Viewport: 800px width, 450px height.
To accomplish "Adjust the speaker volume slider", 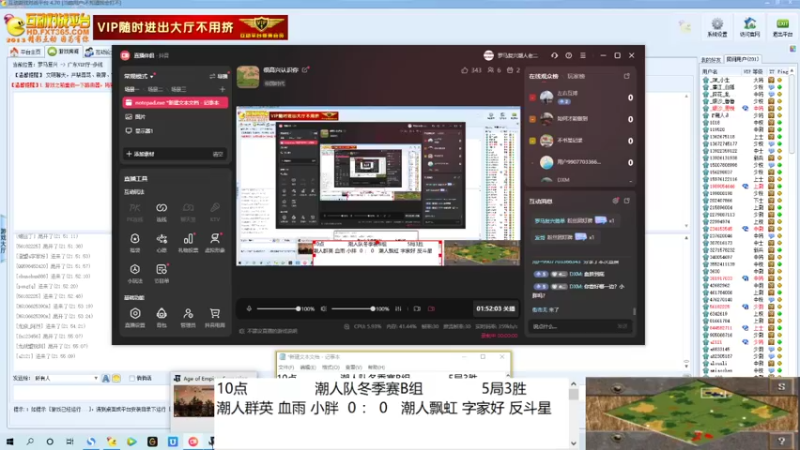I will pyautogui.click(x=353, y=309).
